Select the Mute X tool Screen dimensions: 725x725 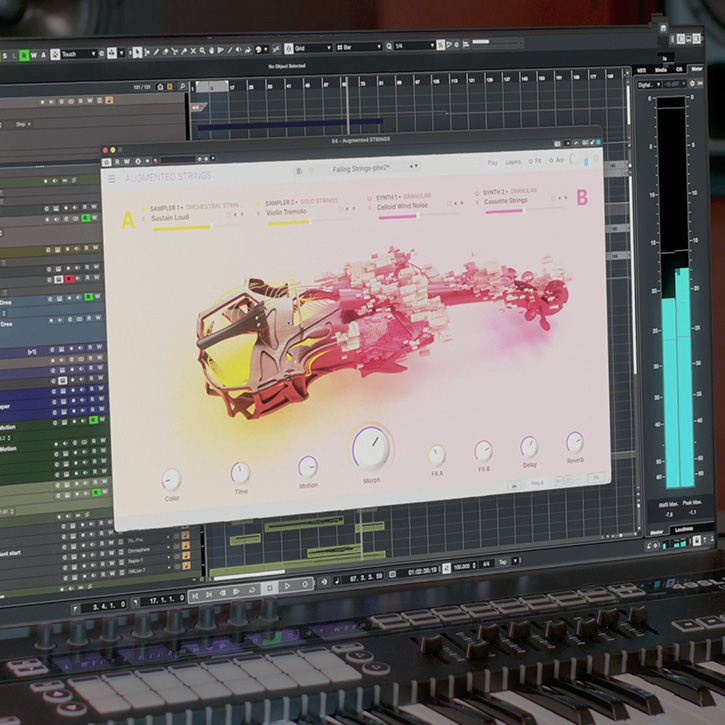[x=193, y=51]
